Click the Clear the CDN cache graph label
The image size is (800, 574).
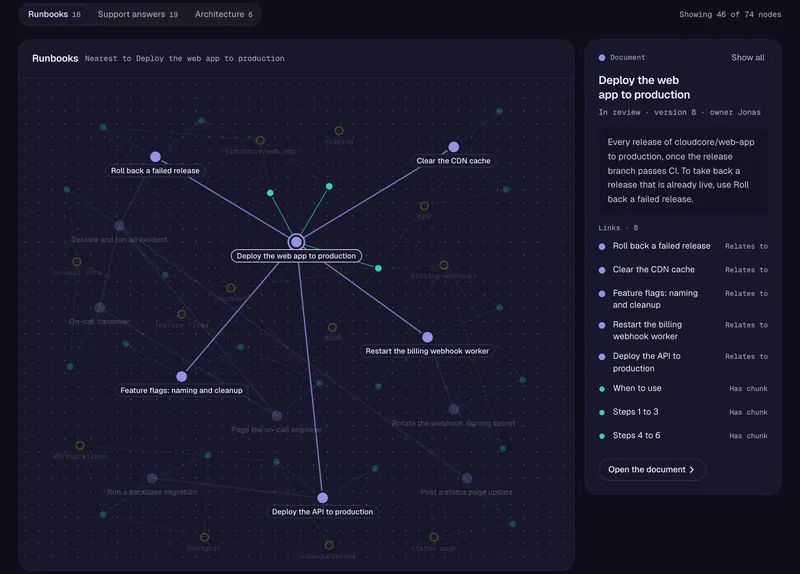coord(453,161)
